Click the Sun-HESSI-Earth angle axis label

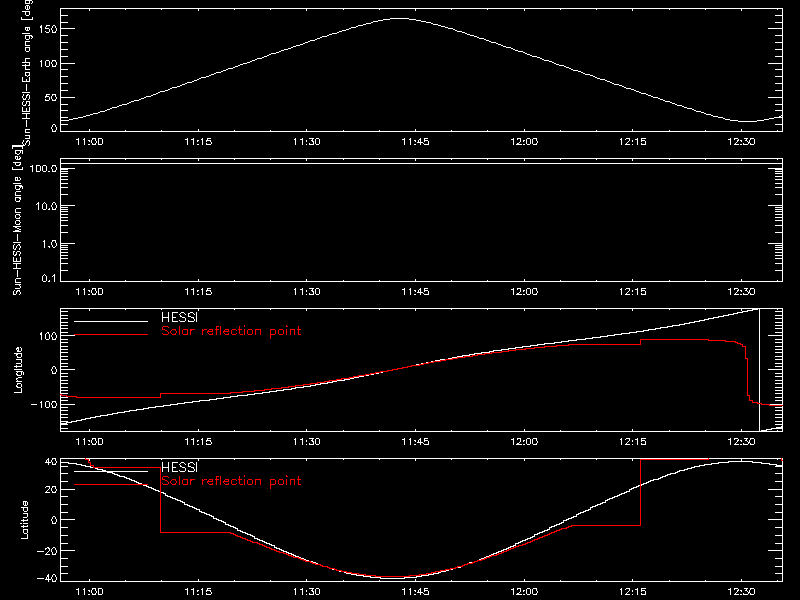point(27,72)
